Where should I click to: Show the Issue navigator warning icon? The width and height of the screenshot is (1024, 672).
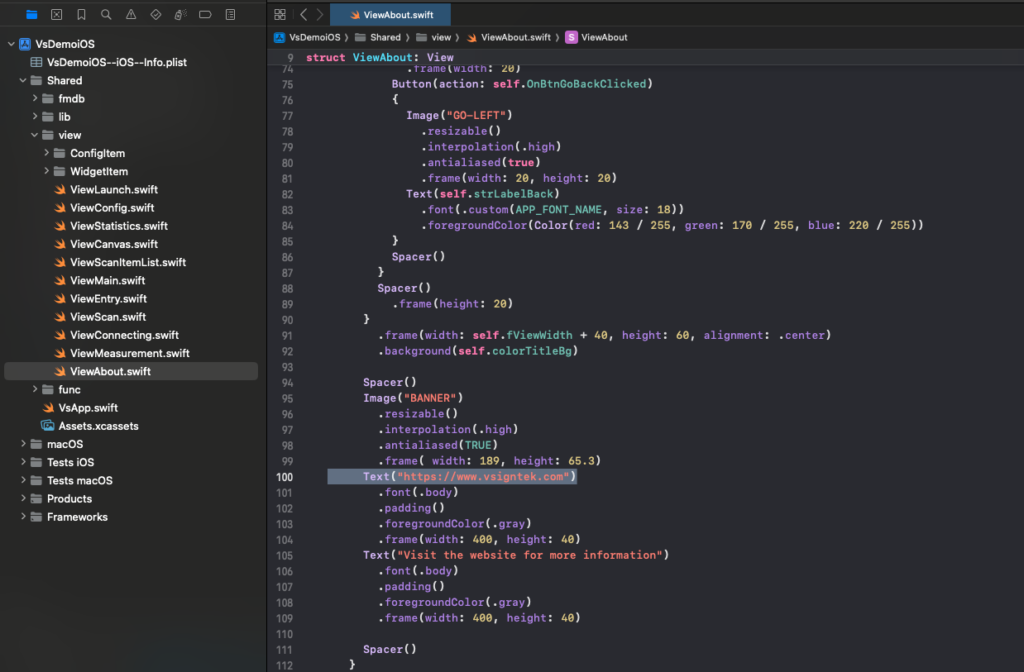click(131, 15)
